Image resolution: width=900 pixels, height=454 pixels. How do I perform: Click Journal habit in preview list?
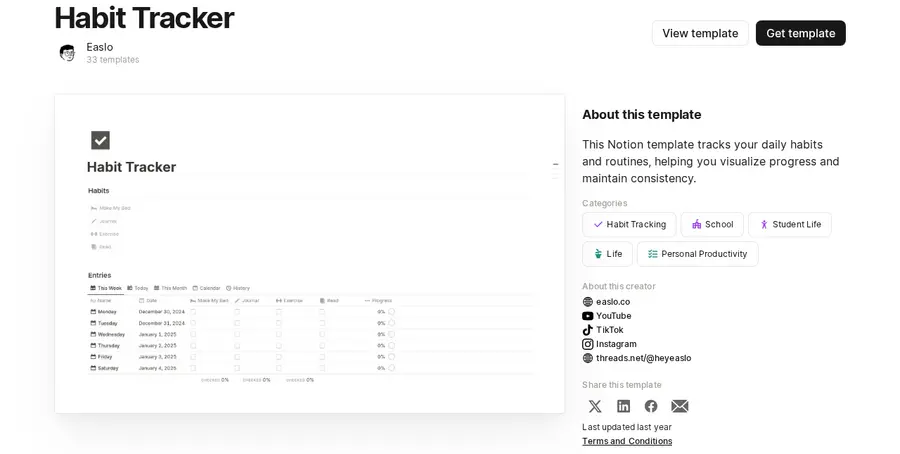104,221
